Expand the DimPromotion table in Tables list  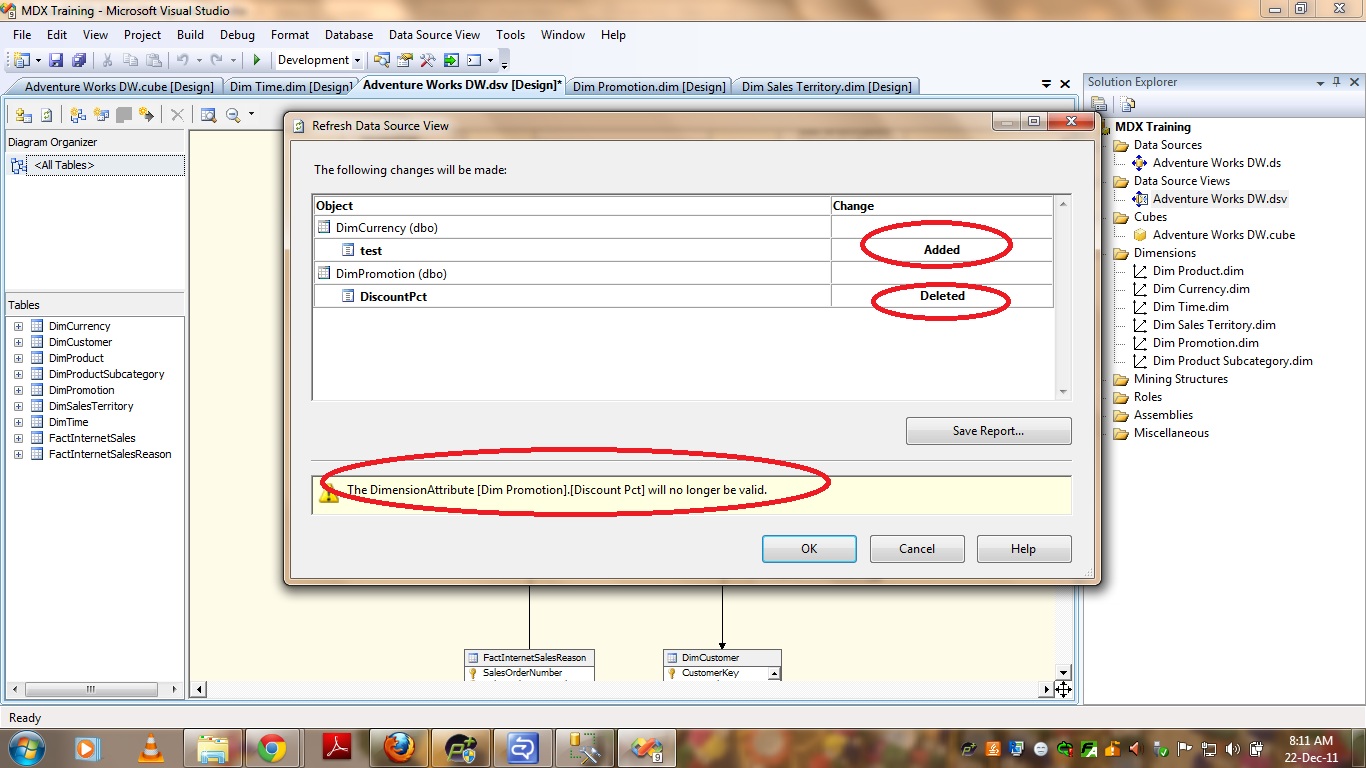[x=18, y=390]
